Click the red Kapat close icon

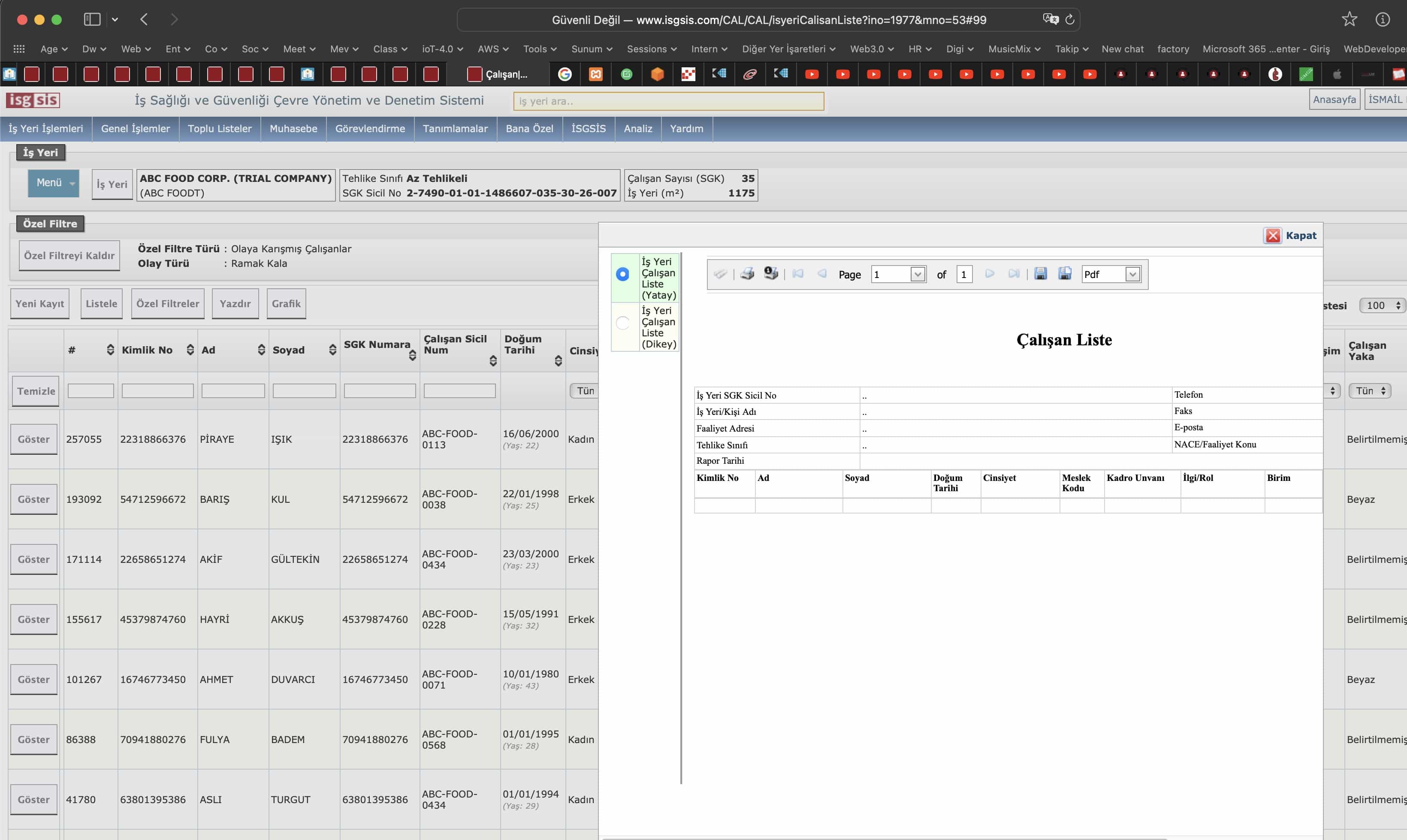[1273, 236]
